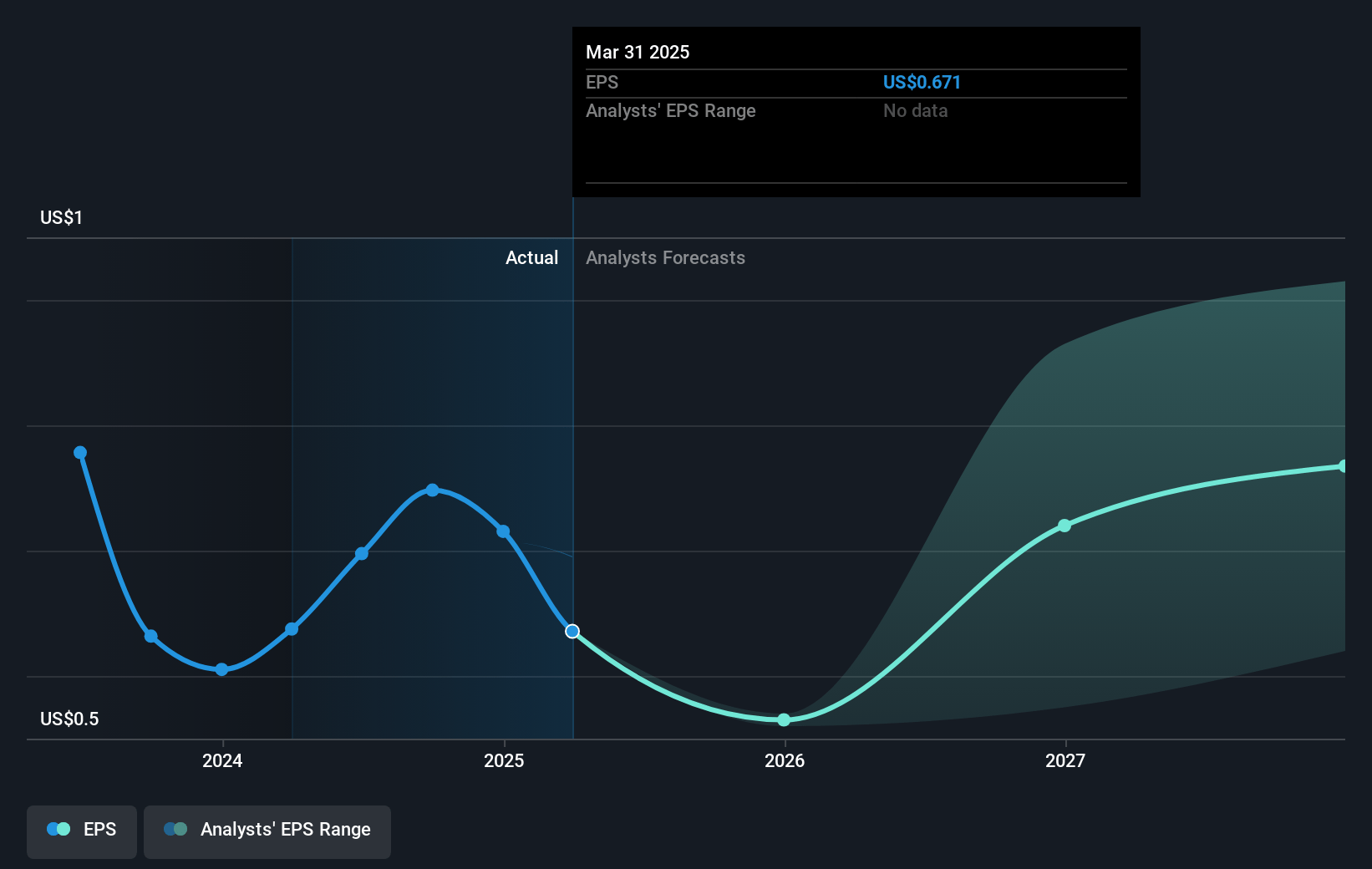
Task: Click the EPS point after the first one
Action: (x=151, y=636)
